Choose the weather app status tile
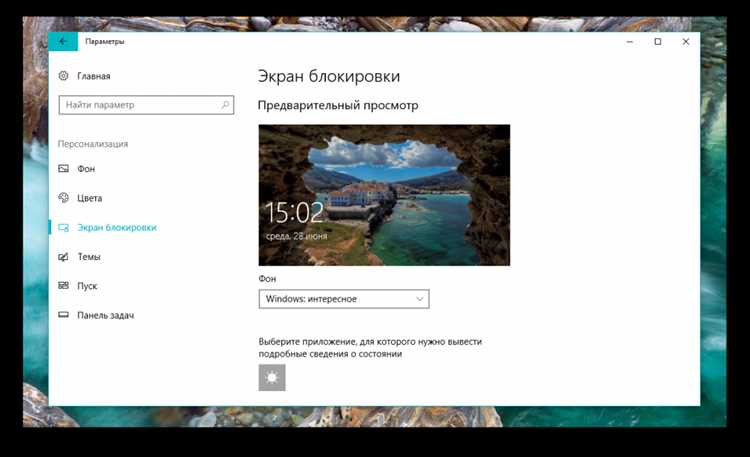The image size is (750, 457). (x=272, y=378)
